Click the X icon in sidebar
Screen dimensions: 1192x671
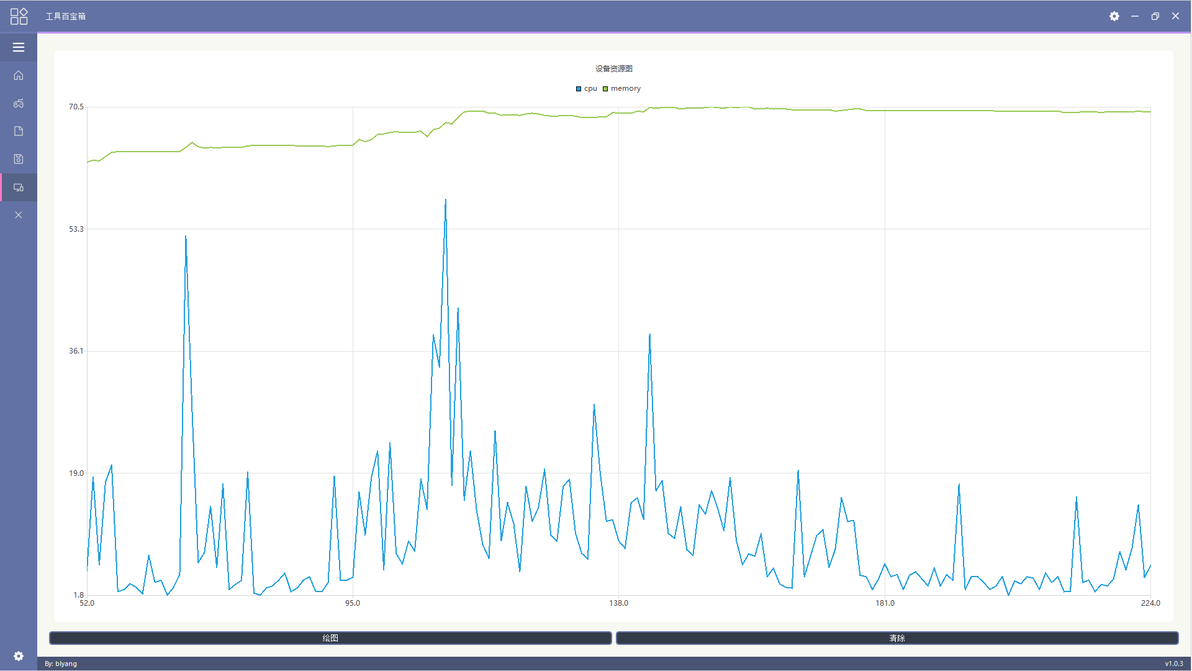pos(18,215)
